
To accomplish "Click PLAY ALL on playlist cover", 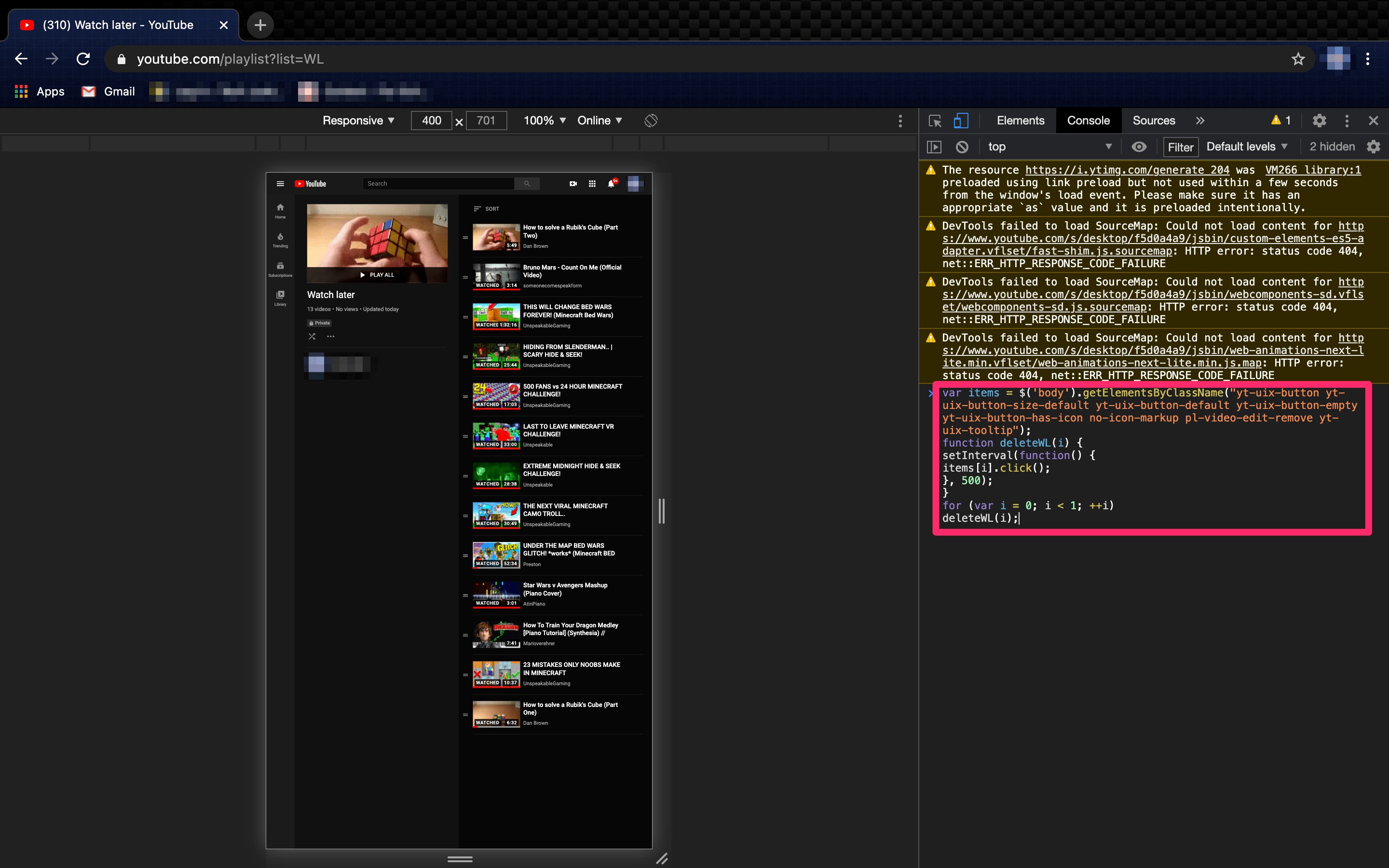I will coord(377,275).
